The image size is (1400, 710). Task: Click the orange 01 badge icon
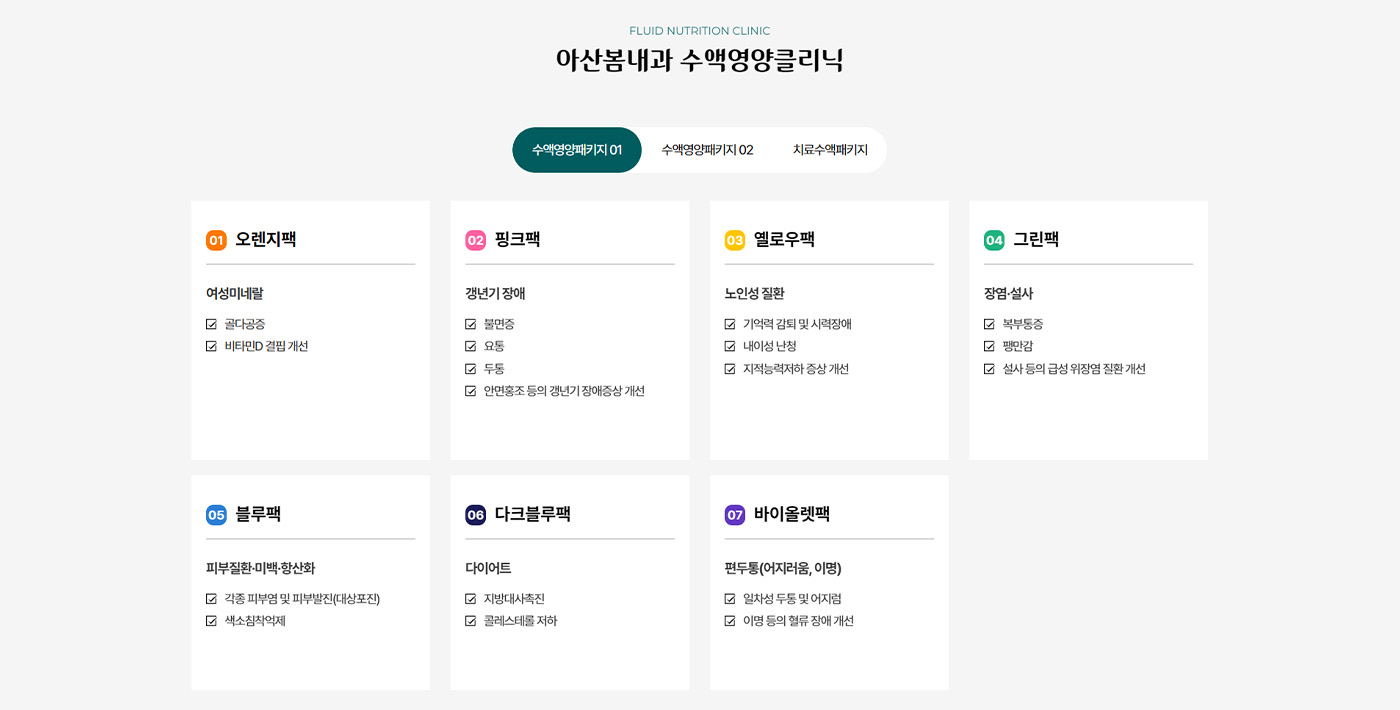(x=216, y=240)
